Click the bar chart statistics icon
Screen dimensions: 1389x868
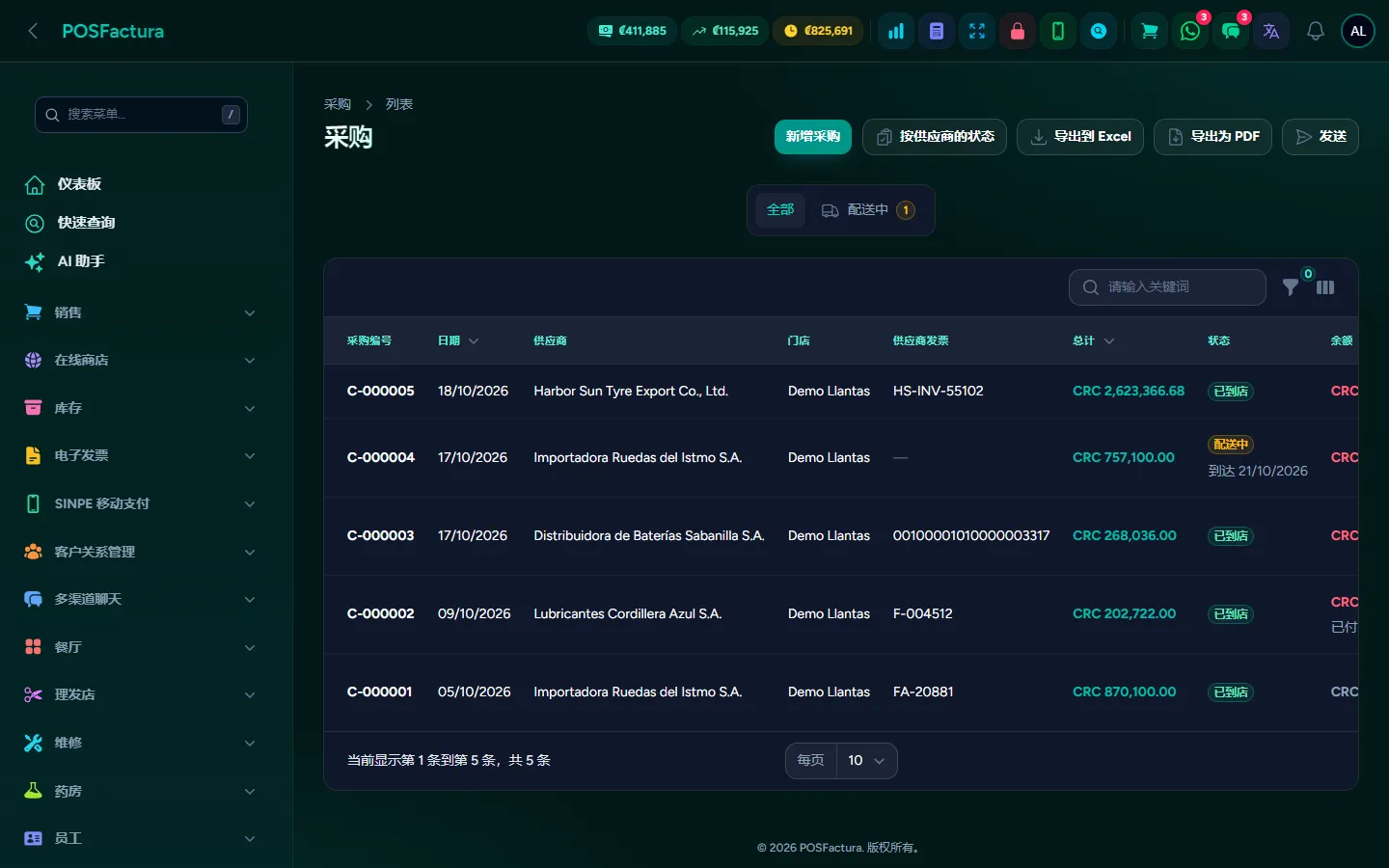coord(896,31)
